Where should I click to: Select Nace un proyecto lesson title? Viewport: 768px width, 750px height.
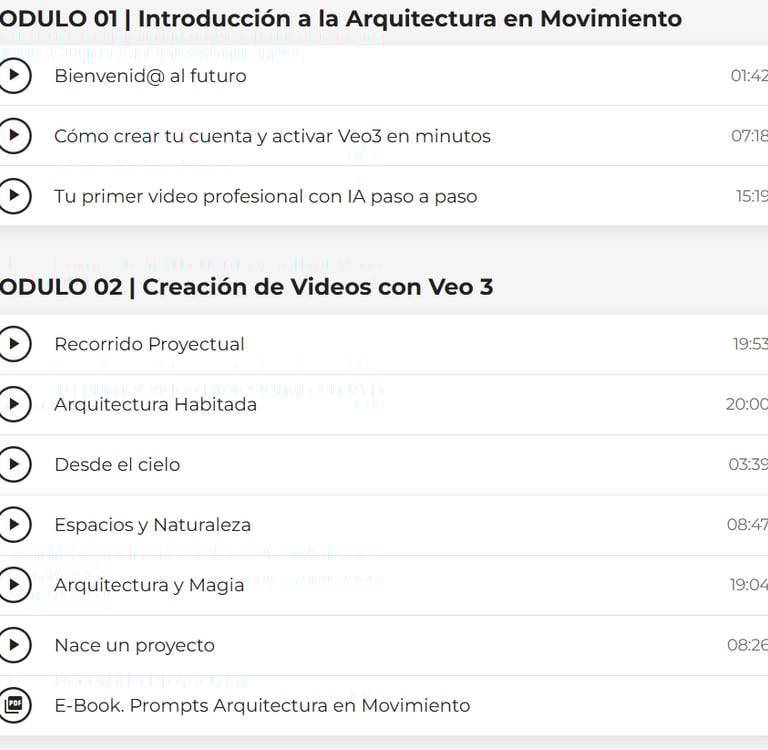click(x=134, y=645)
